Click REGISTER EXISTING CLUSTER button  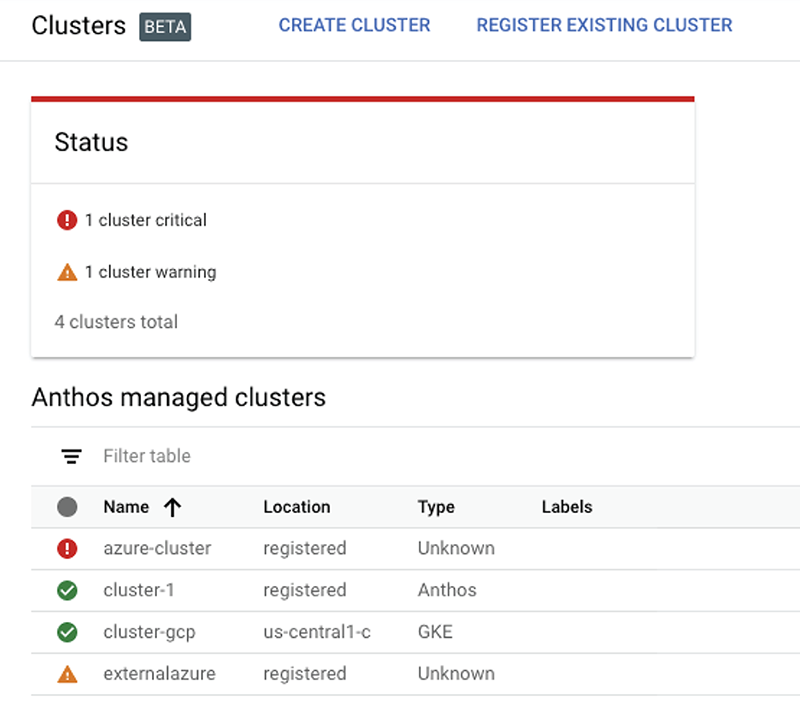click(604, 25)
